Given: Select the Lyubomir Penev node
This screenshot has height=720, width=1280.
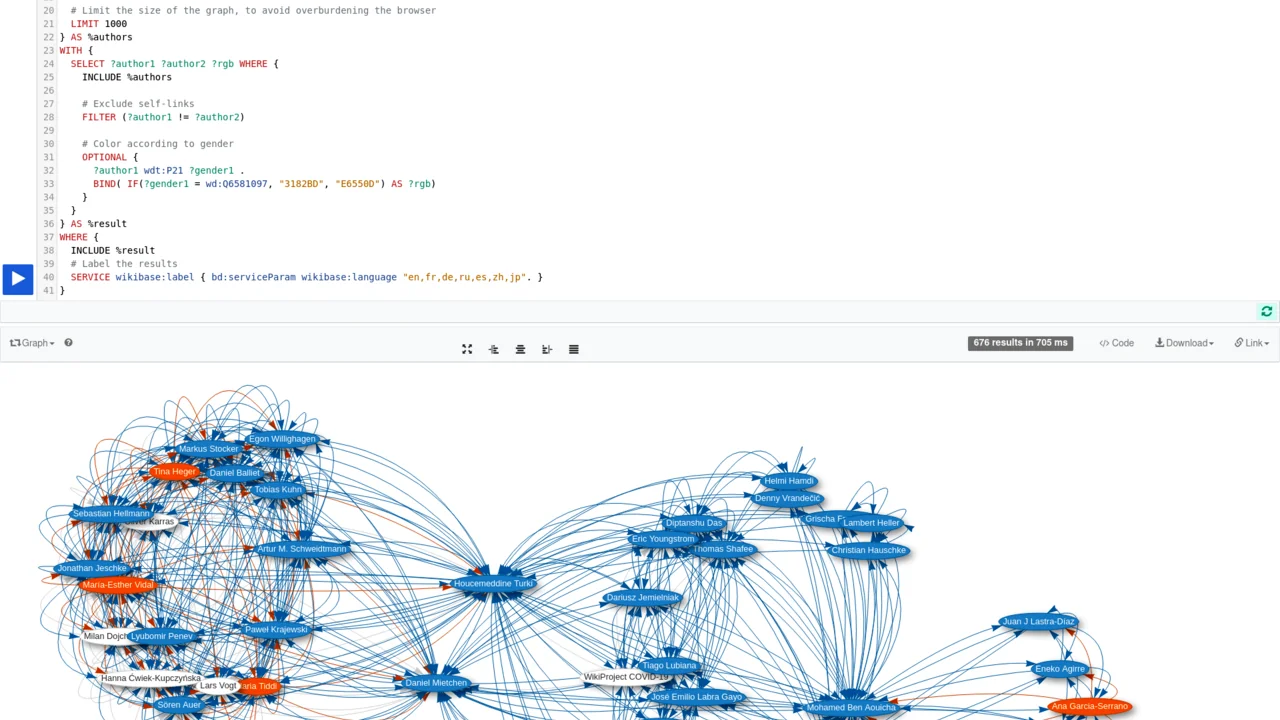Looking at the screenshot, I should click(x=162, y=636).
